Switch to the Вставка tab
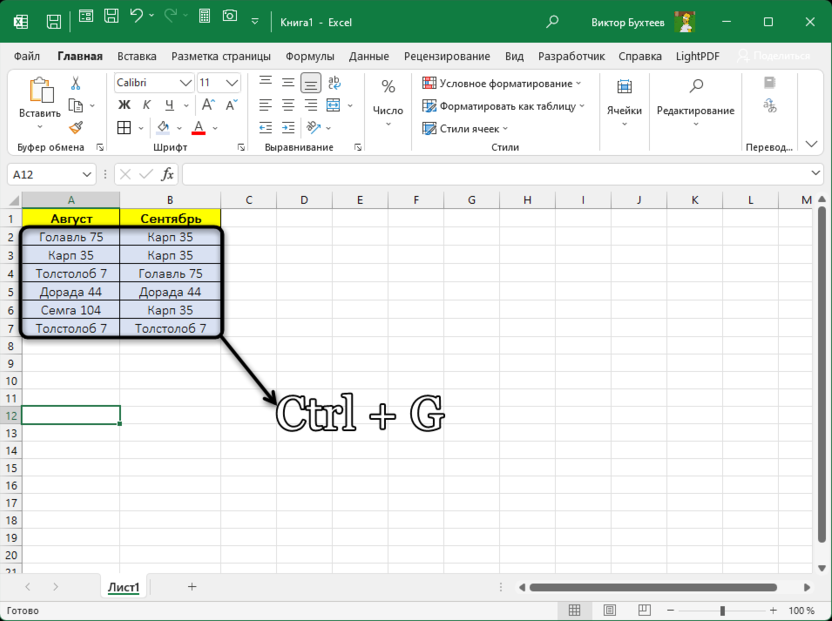Image resolution: width=832 pixels, height=621 pixels. click(137, 56)
